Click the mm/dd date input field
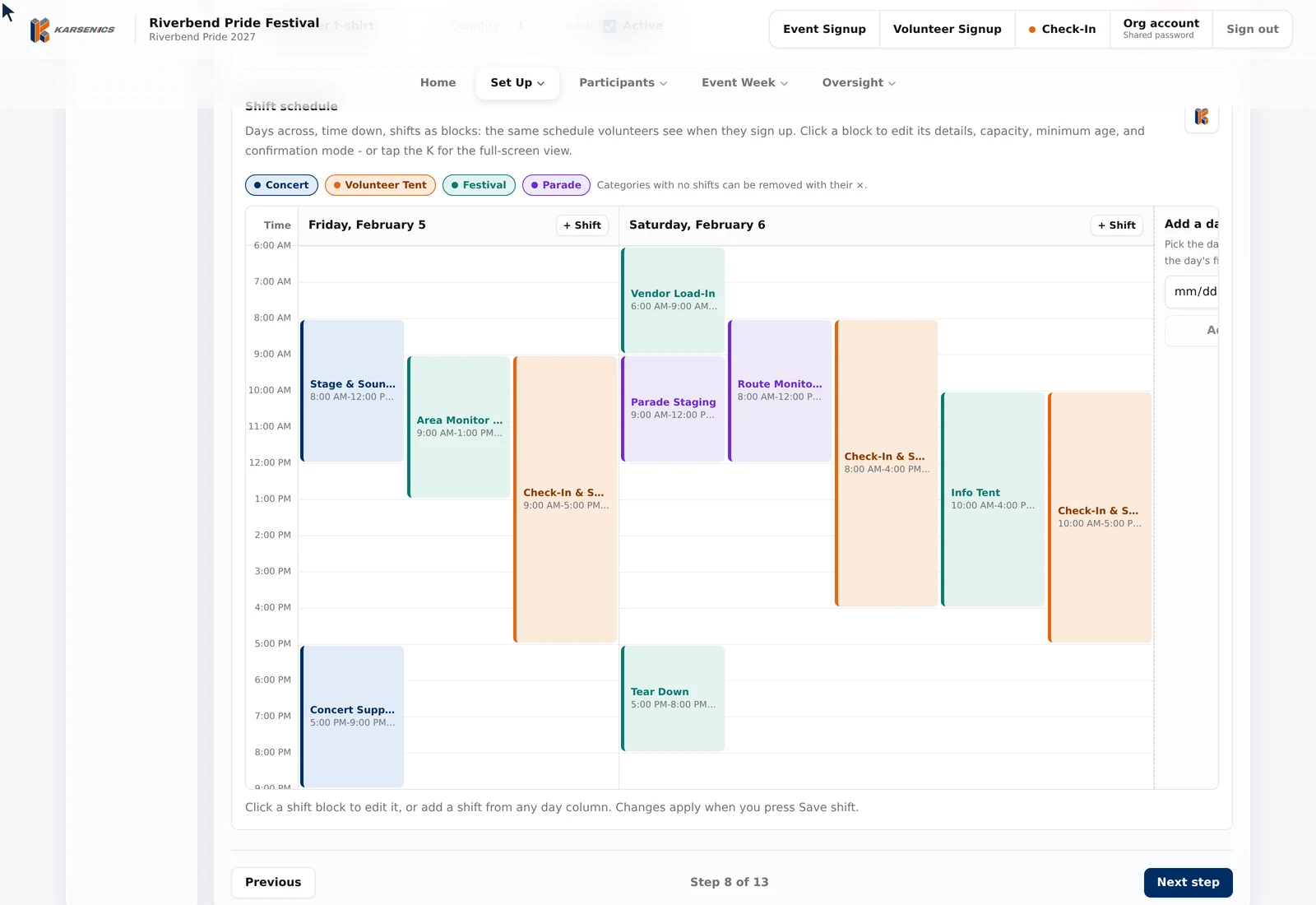Image resolution: width=1316 pixels, height=905 pixels. point(1192,292)
